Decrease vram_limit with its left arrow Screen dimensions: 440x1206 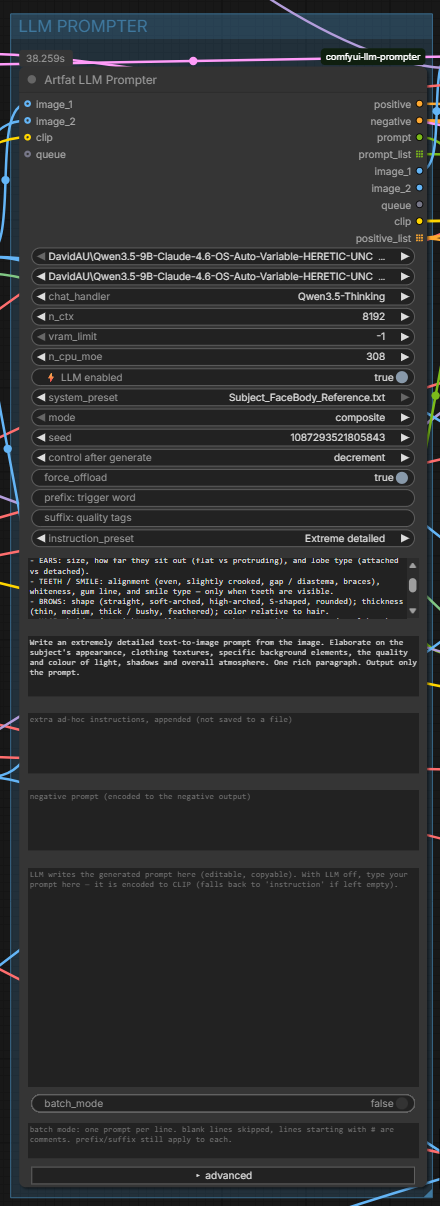click(x=40, y=337)
